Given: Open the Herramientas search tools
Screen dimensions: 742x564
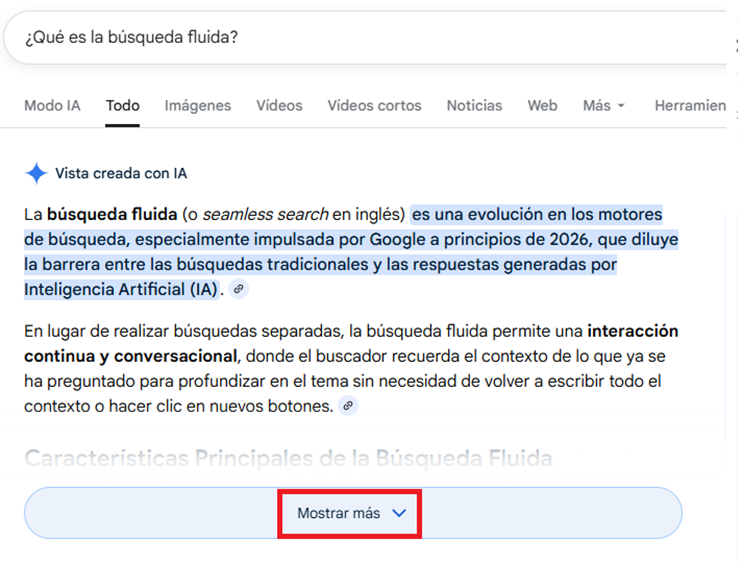Looking at the screenshot, I should tap(690, 106).
